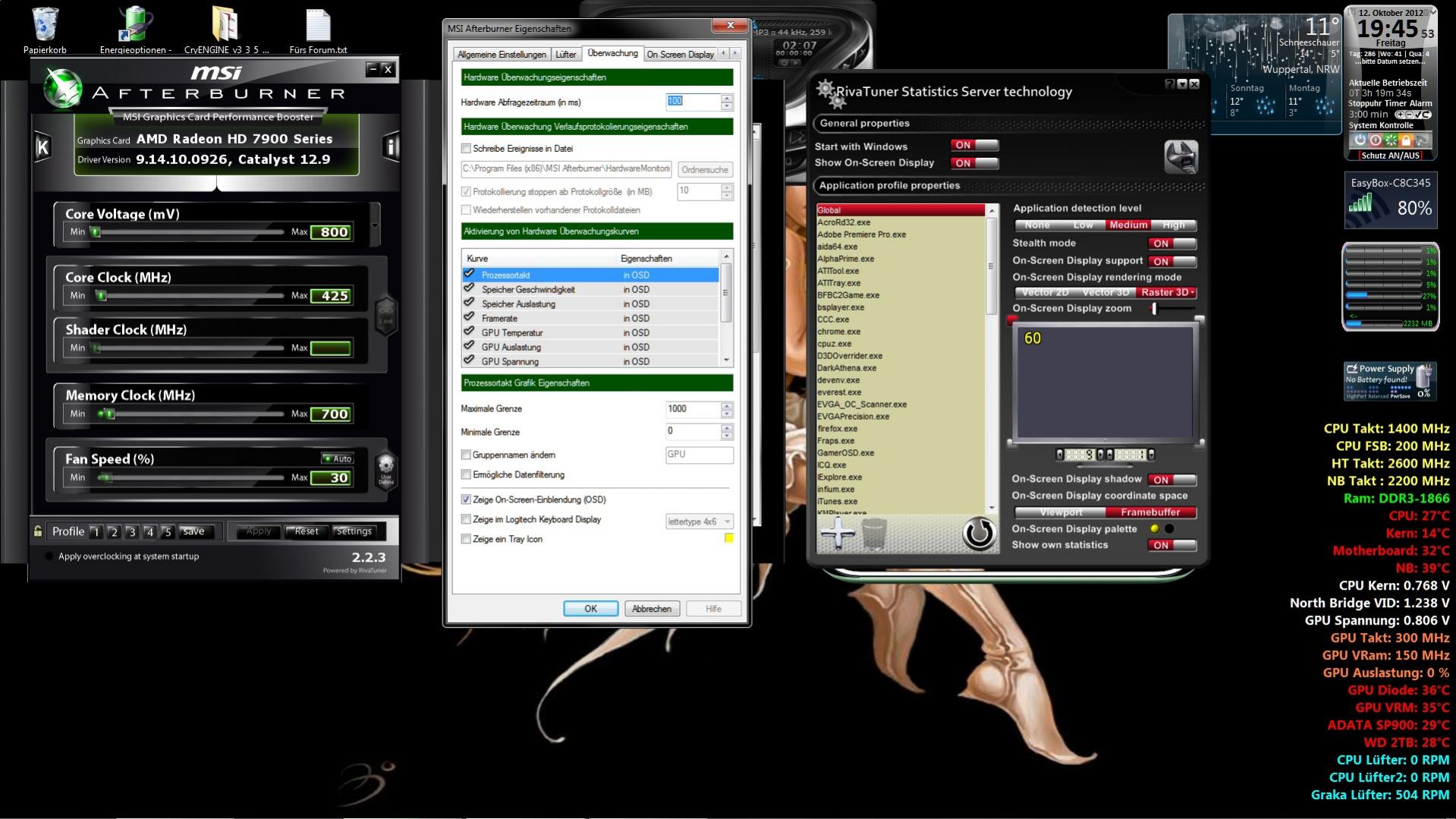Open the Kombustor K button in Afterburner
Screen dimensions: 1456x819
click(42, 147)
